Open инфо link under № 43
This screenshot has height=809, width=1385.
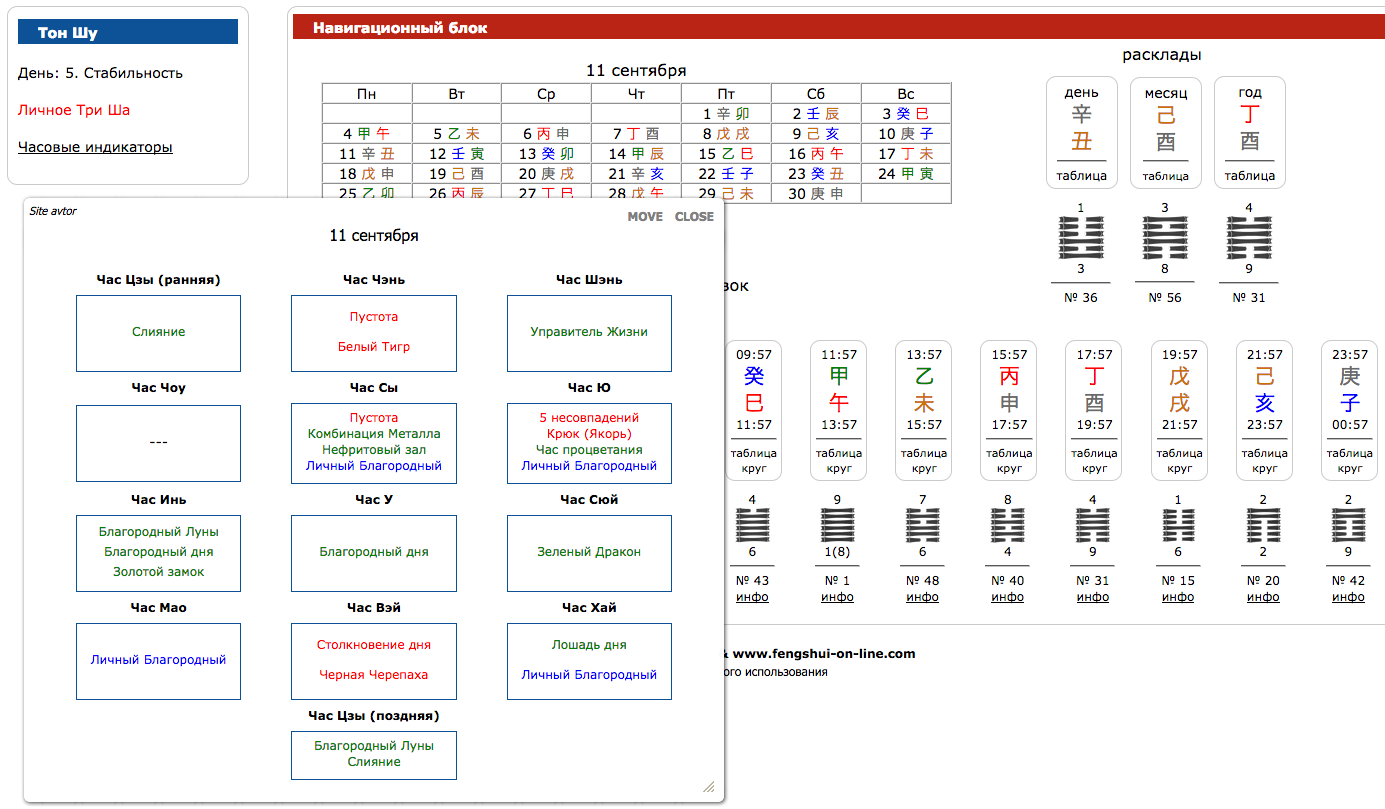point(752,597)
